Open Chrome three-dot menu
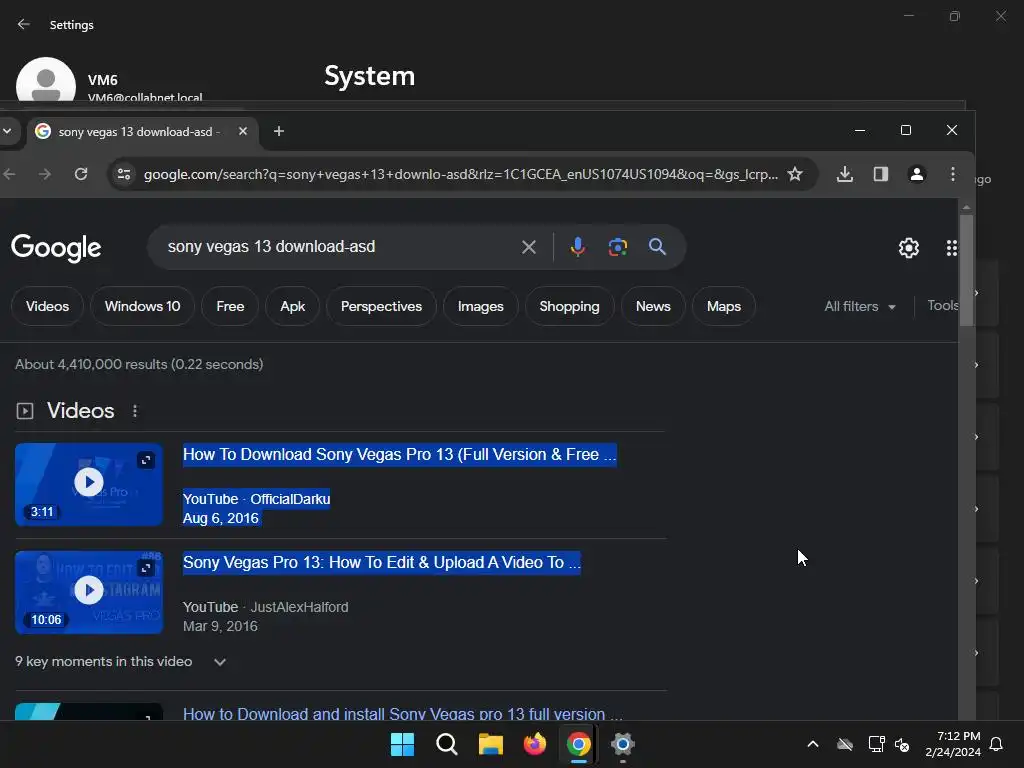 (953, 174)
